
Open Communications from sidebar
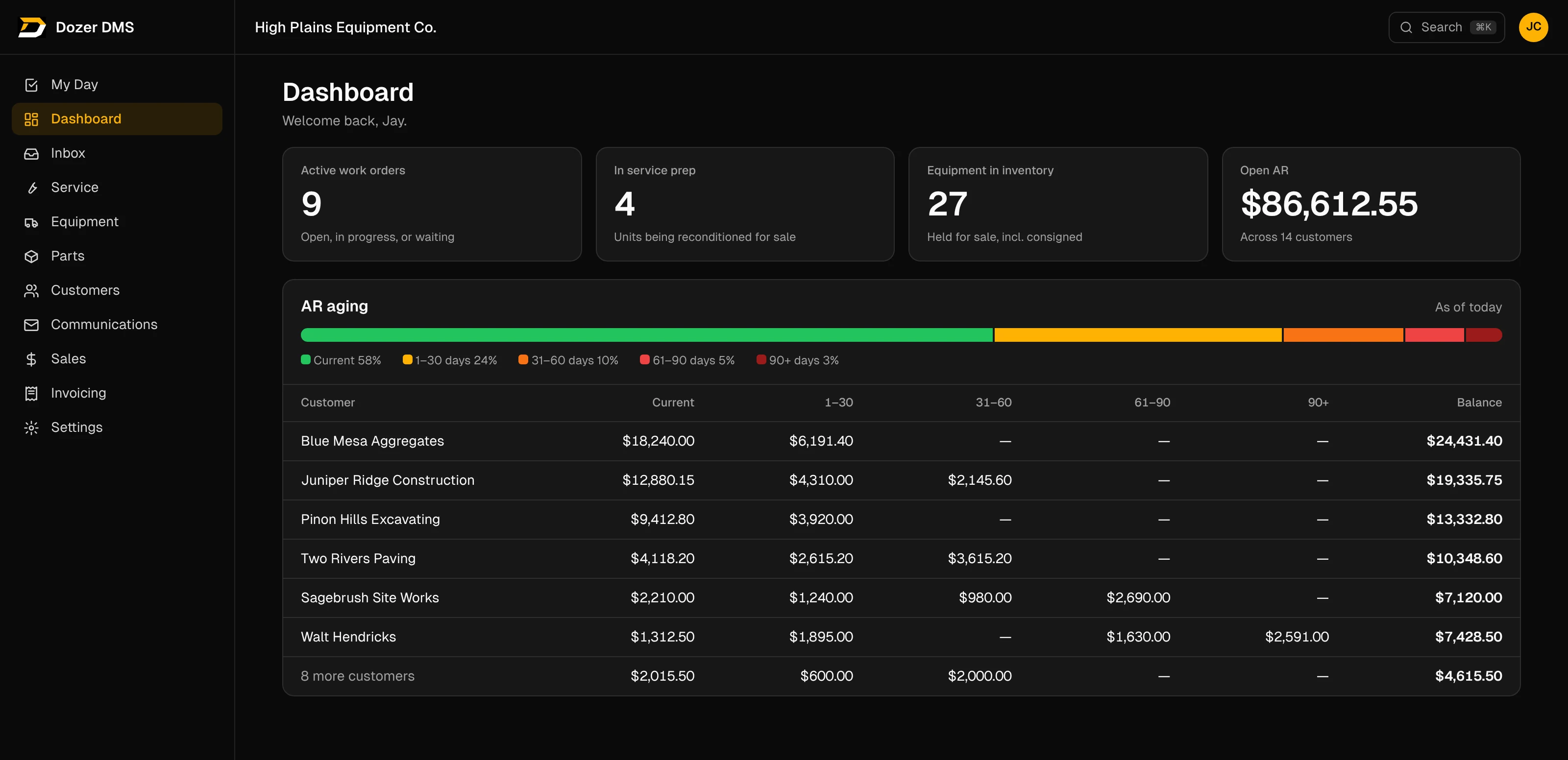tap(117, 324)
